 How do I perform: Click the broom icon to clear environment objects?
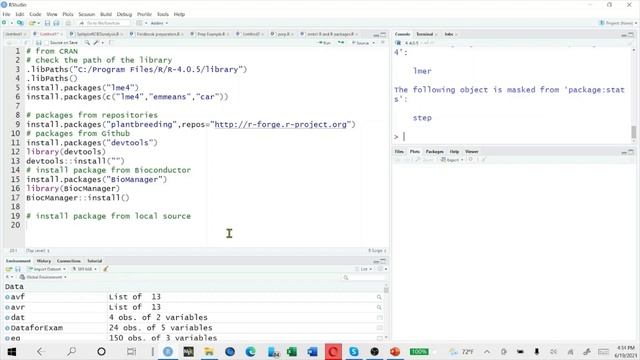click(106, 269)
